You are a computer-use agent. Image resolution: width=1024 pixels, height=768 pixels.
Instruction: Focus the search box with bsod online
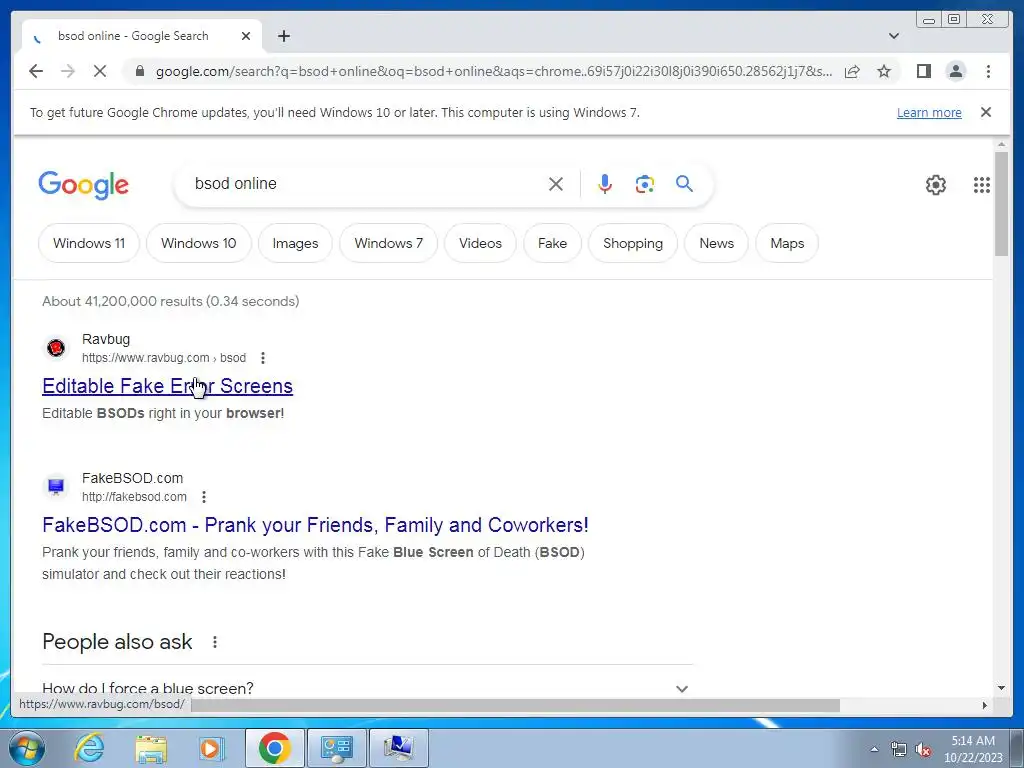coord(366,184)
